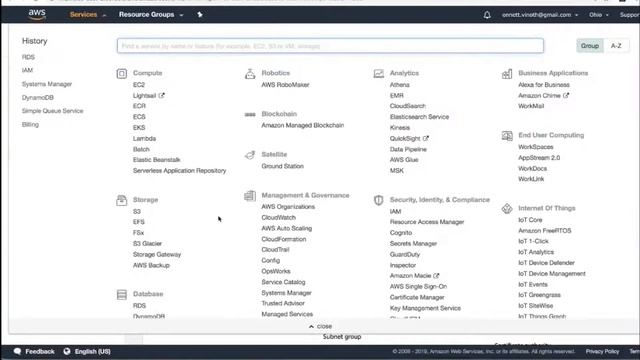Open the Services dropdown menu
640x360 pixels.
point(87,15)
